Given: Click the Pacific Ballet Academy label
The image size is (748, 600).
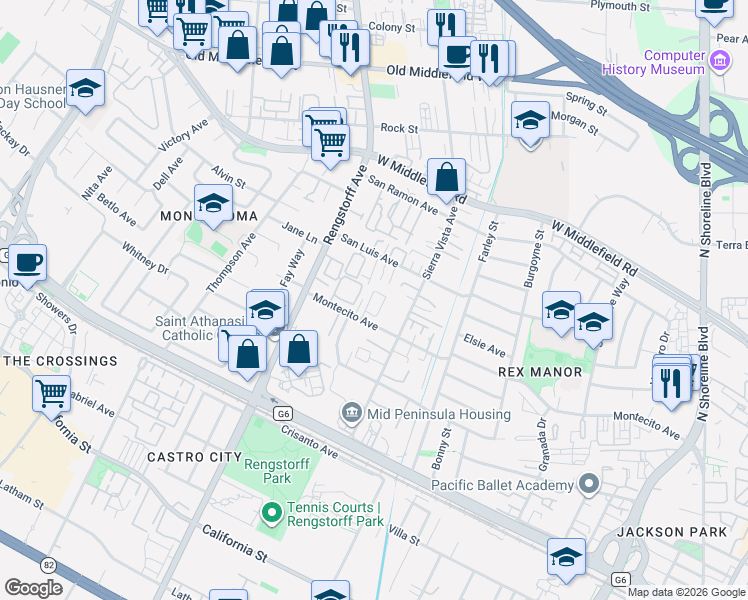Looking at the screenshot, I should click(x=502, y=486).
